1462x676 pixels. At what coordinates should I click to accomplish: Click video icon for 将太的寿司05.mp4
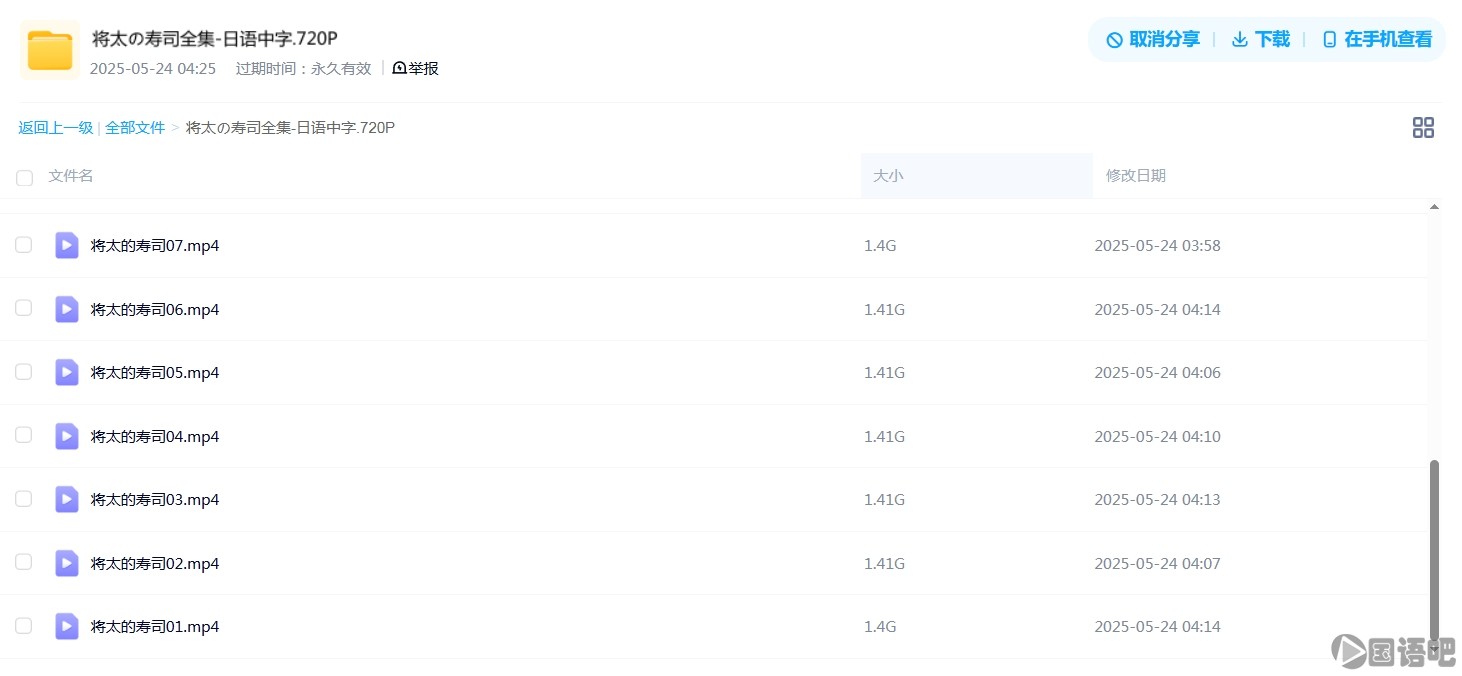[66, 372]
